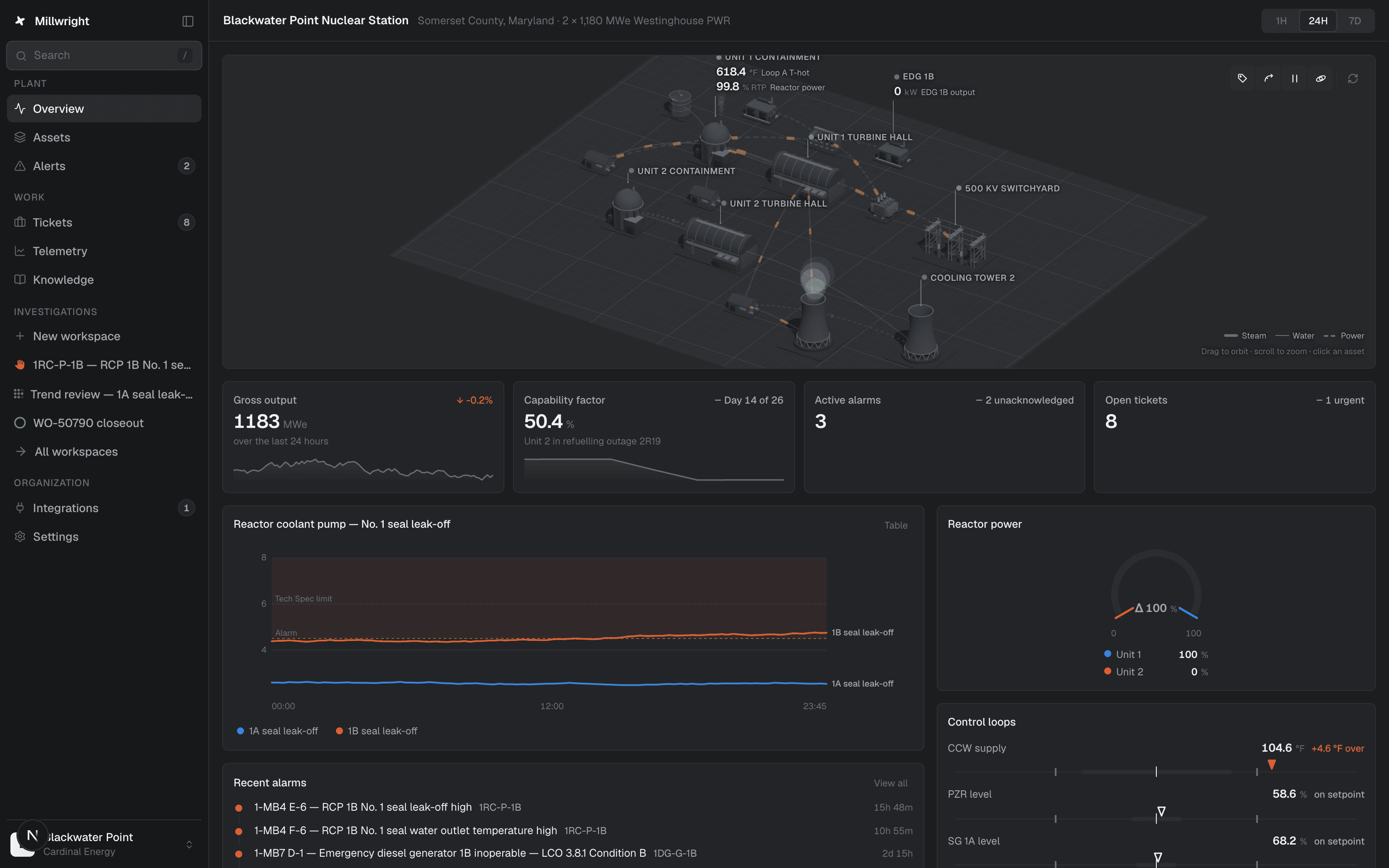Switch the seal leak-off chart to Table
The width and height of the screenshot is (1389, 868).
(895, 525)
